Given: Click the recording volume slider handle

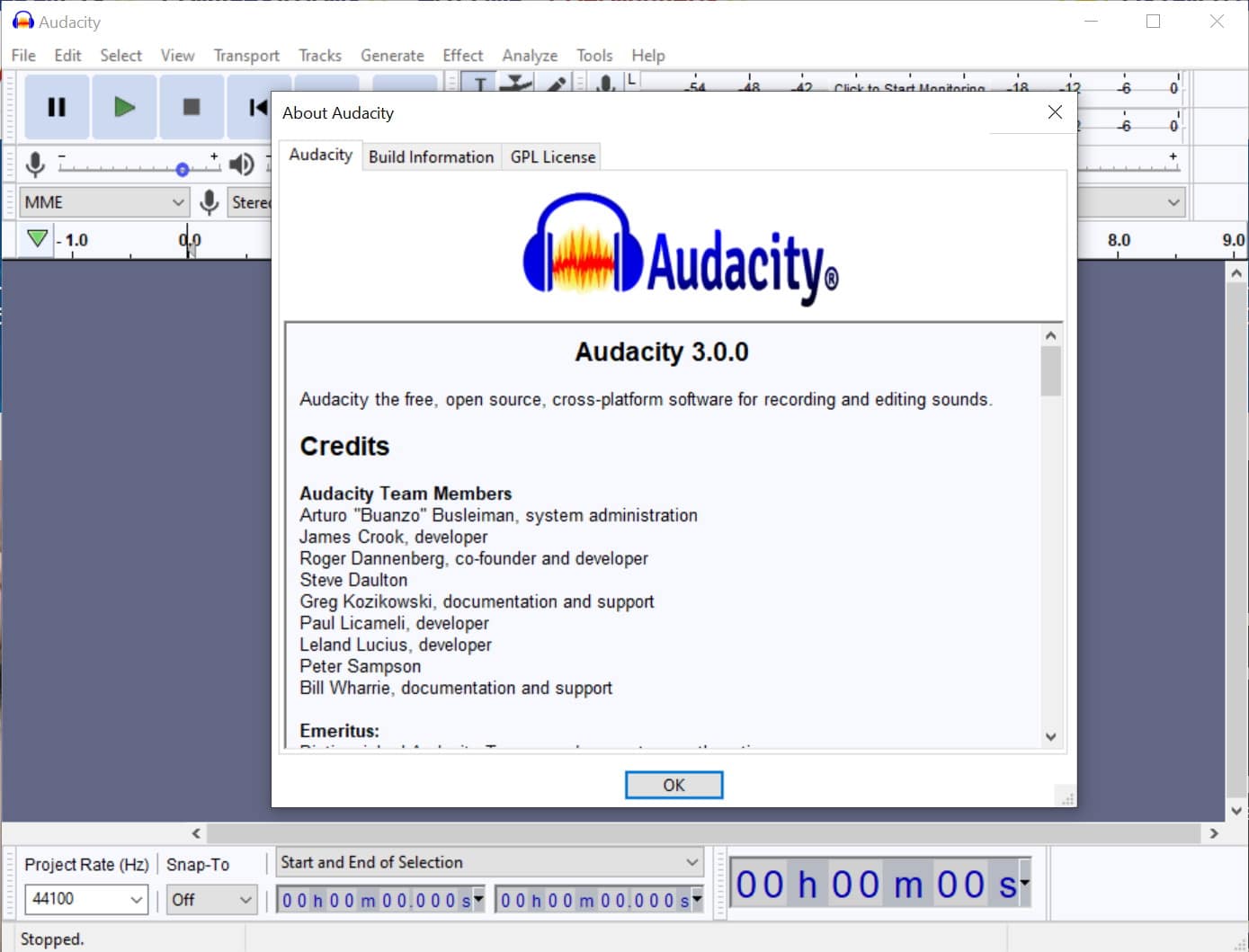Looking at the screenshot, I should (183, 169).
